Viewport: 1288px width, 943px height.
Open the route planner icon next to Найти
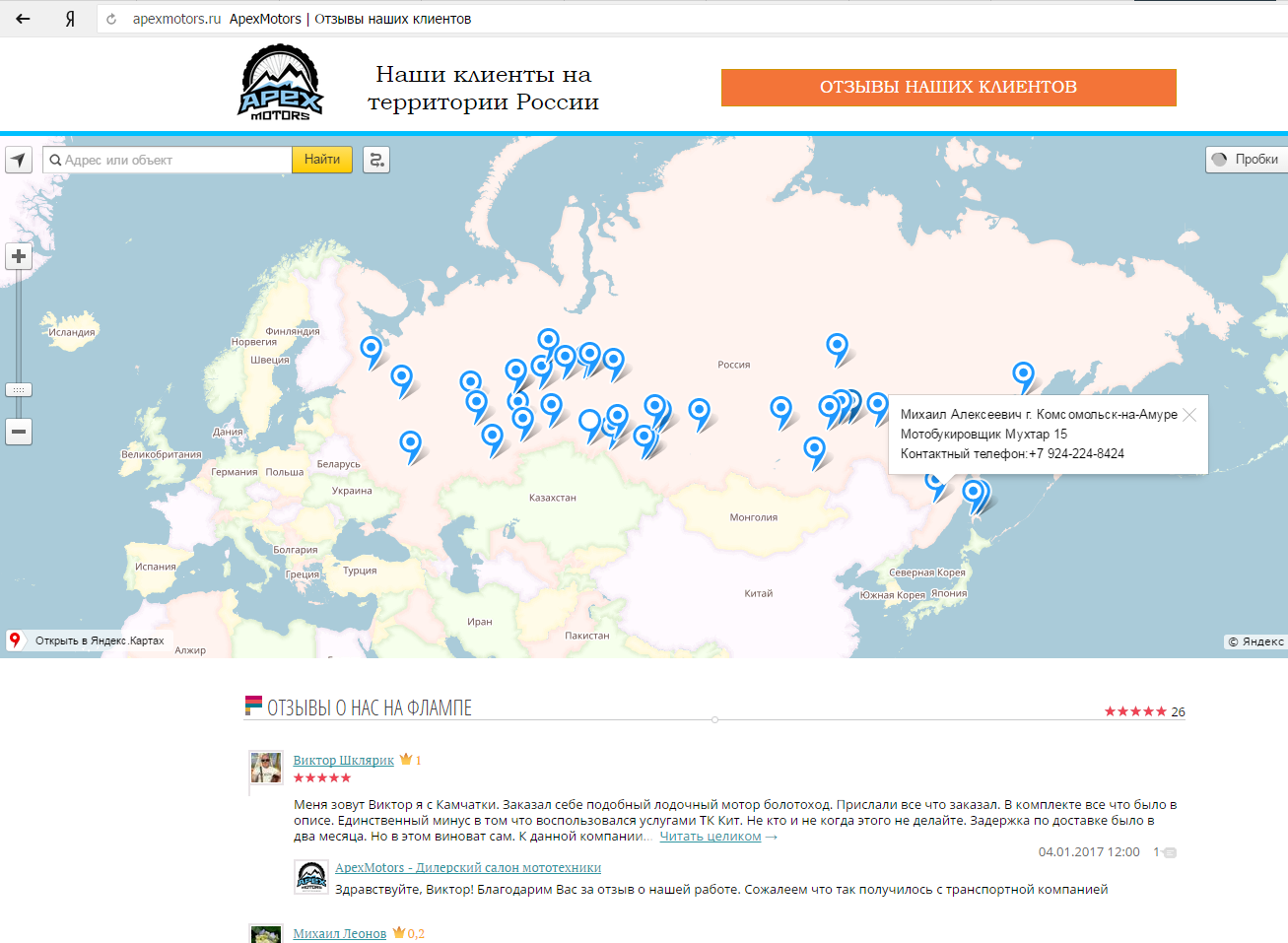pos(376,160)
